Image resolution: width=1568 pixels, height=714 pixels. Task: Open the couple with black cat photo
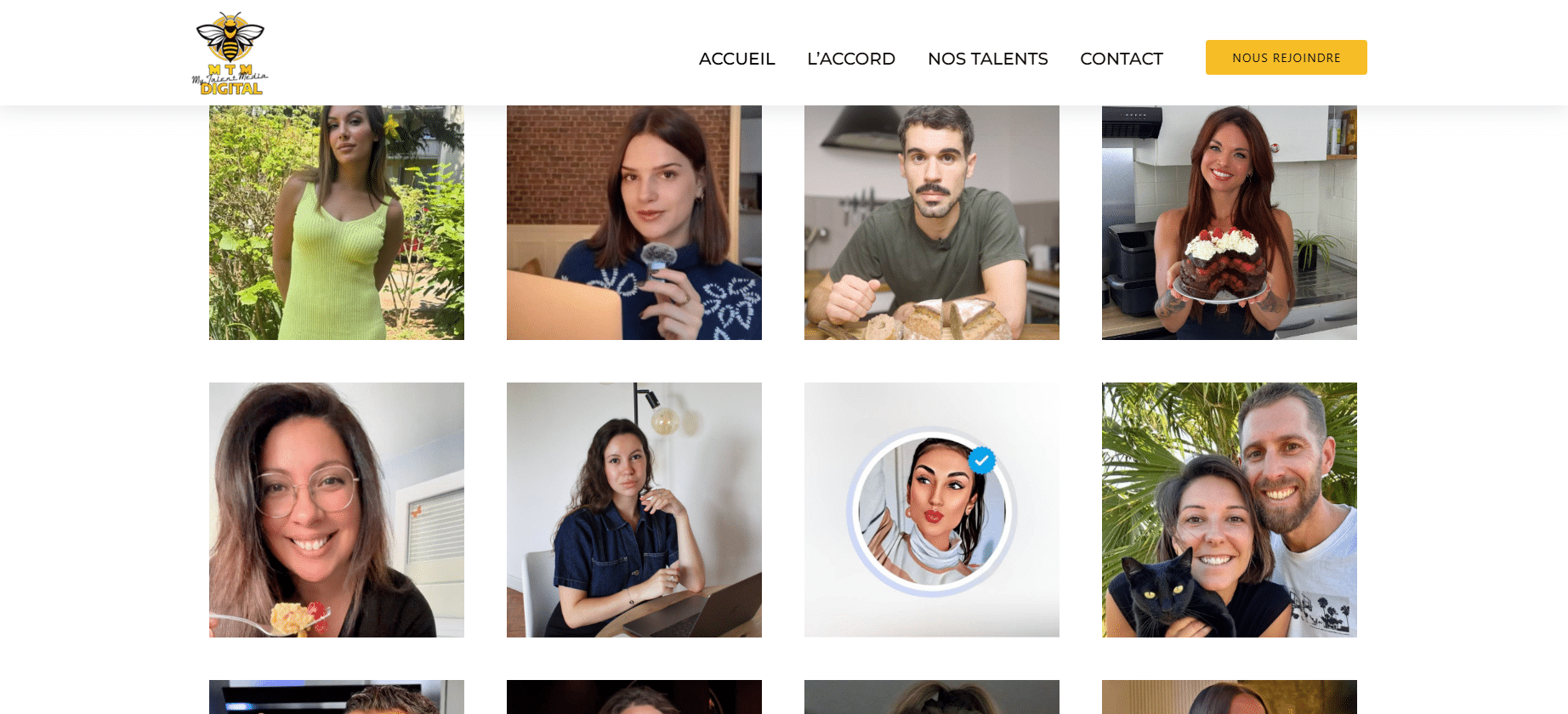(x=1230, y=510)
